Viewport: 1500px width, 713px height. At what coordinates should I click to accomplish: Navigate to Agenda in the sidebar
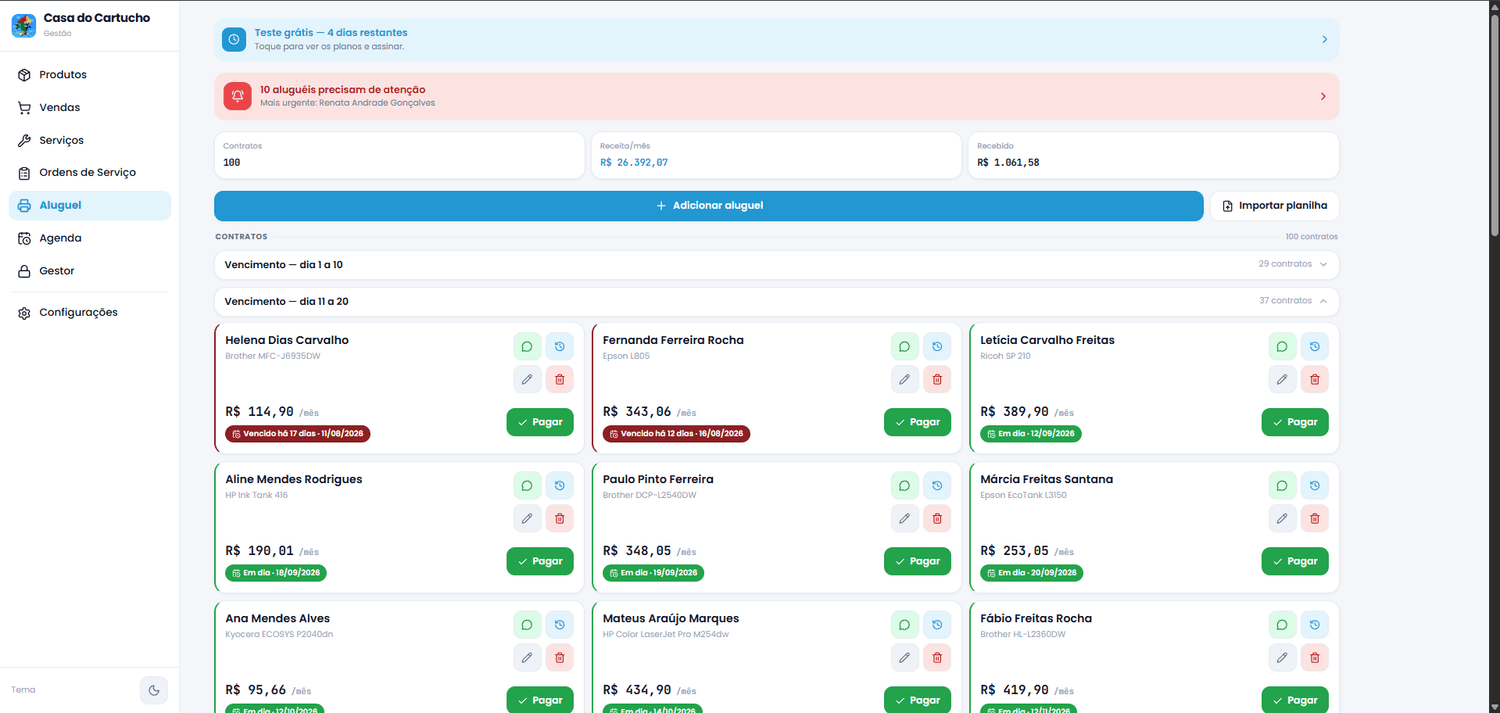click(x=90, y=238)
